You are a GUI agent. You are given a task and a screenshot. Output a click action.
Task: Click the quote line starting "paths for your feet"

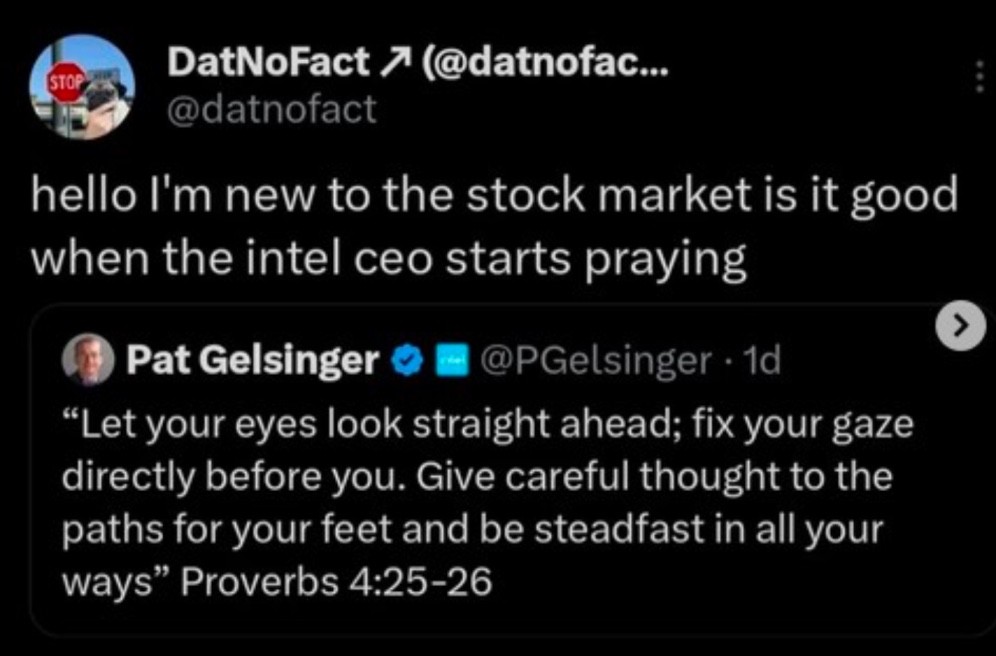tap(473, 529)
